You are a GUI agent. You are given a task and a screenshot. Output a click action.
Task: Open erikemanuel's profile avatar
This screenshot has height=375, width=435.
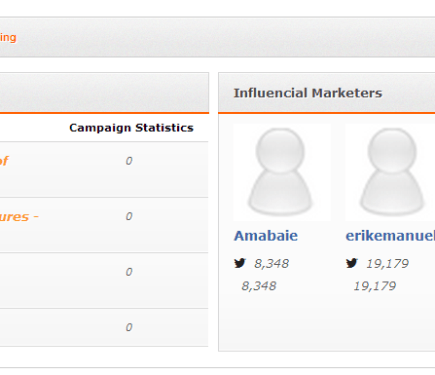coord(390,172)
